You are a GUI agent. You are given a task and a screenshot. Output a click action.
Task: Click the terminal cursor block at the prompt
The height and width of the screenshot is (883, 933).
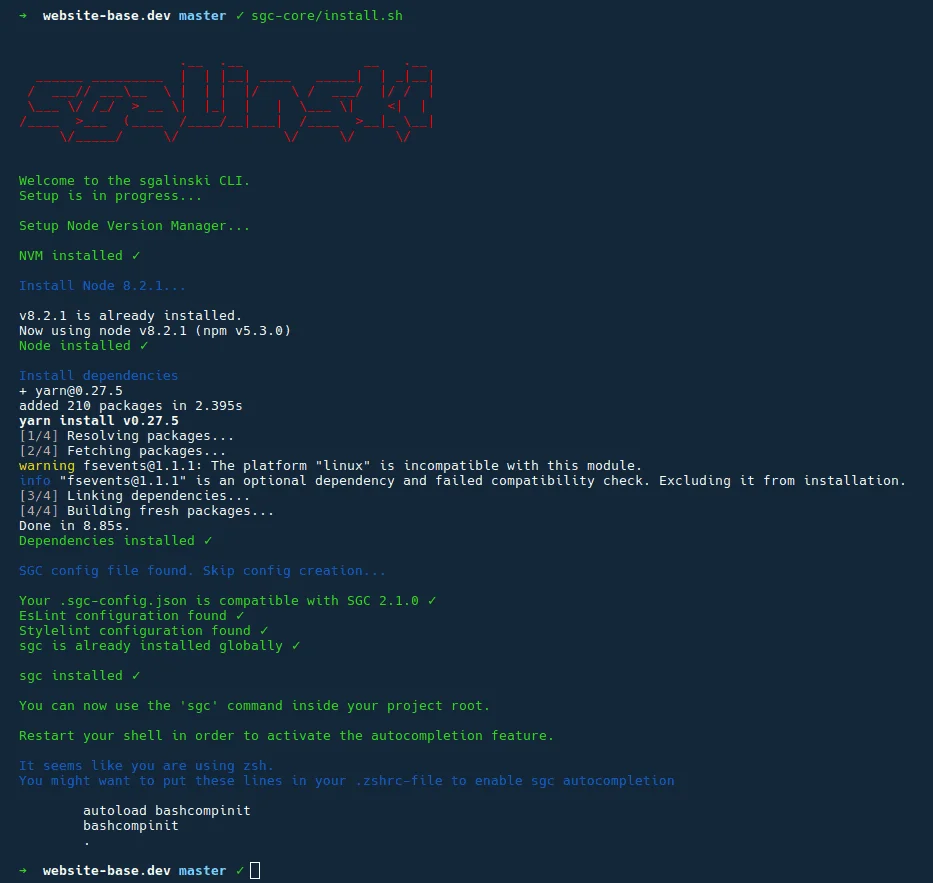point(255,871)
